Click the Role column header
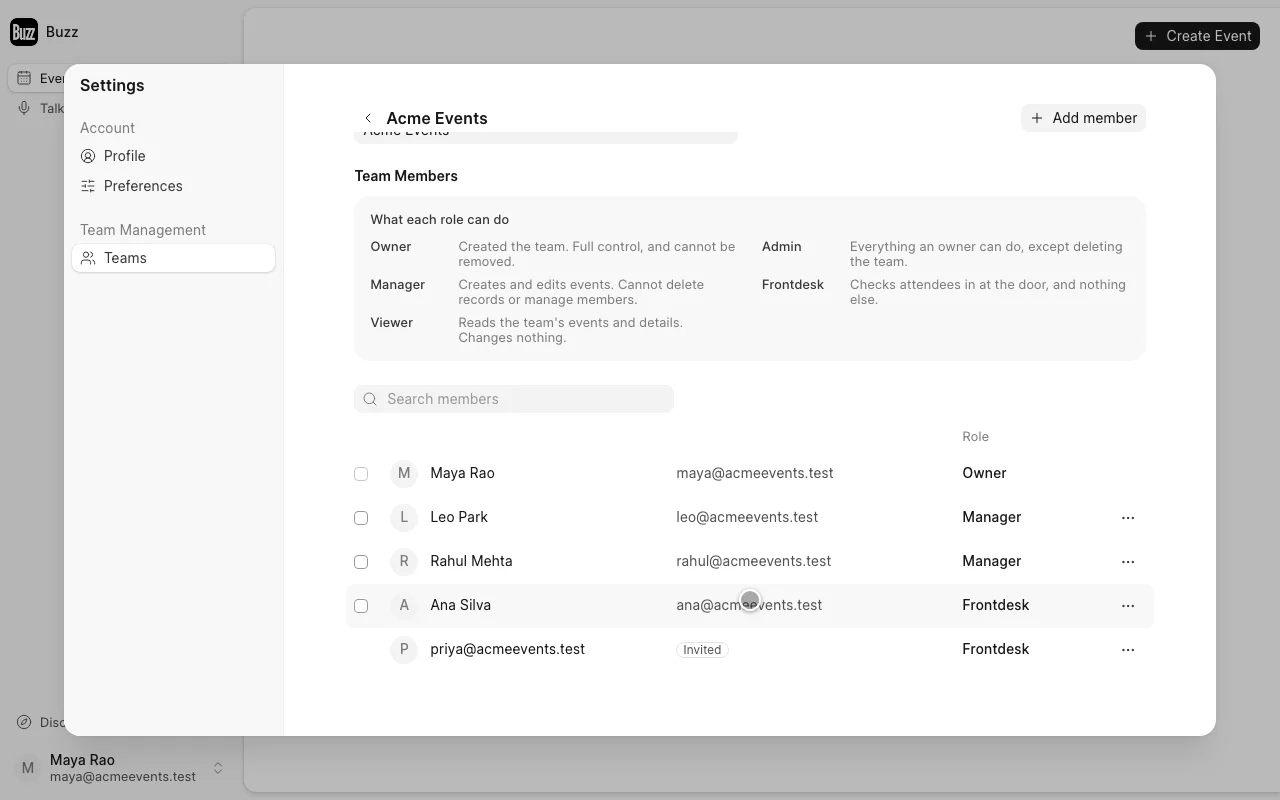Image resolution: width=1280 pixels, height=800 pixels. [x=975, y=437]
